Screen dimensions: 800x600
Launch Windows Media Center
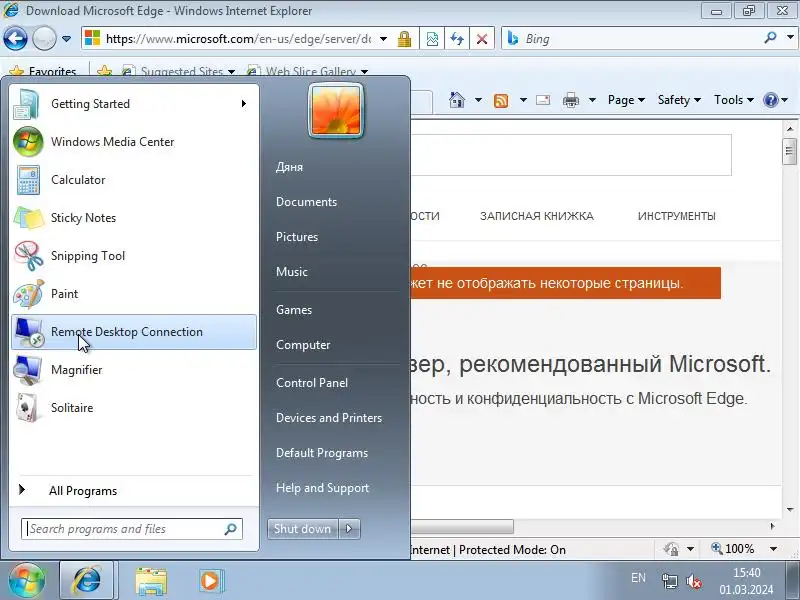(x=134, y=142)
